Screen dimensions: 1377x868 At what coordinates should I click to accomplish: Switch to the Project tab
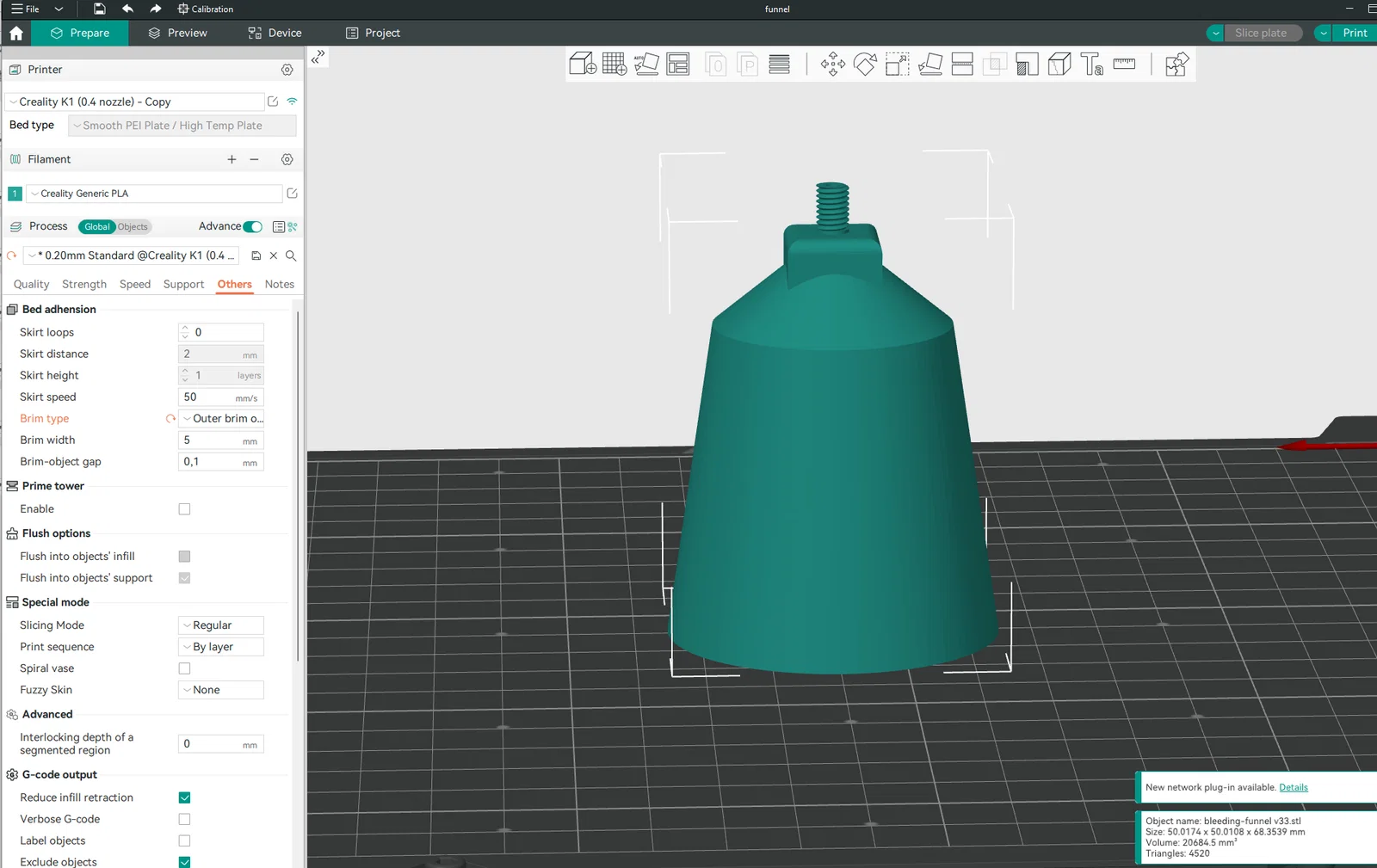coord(373,33)
